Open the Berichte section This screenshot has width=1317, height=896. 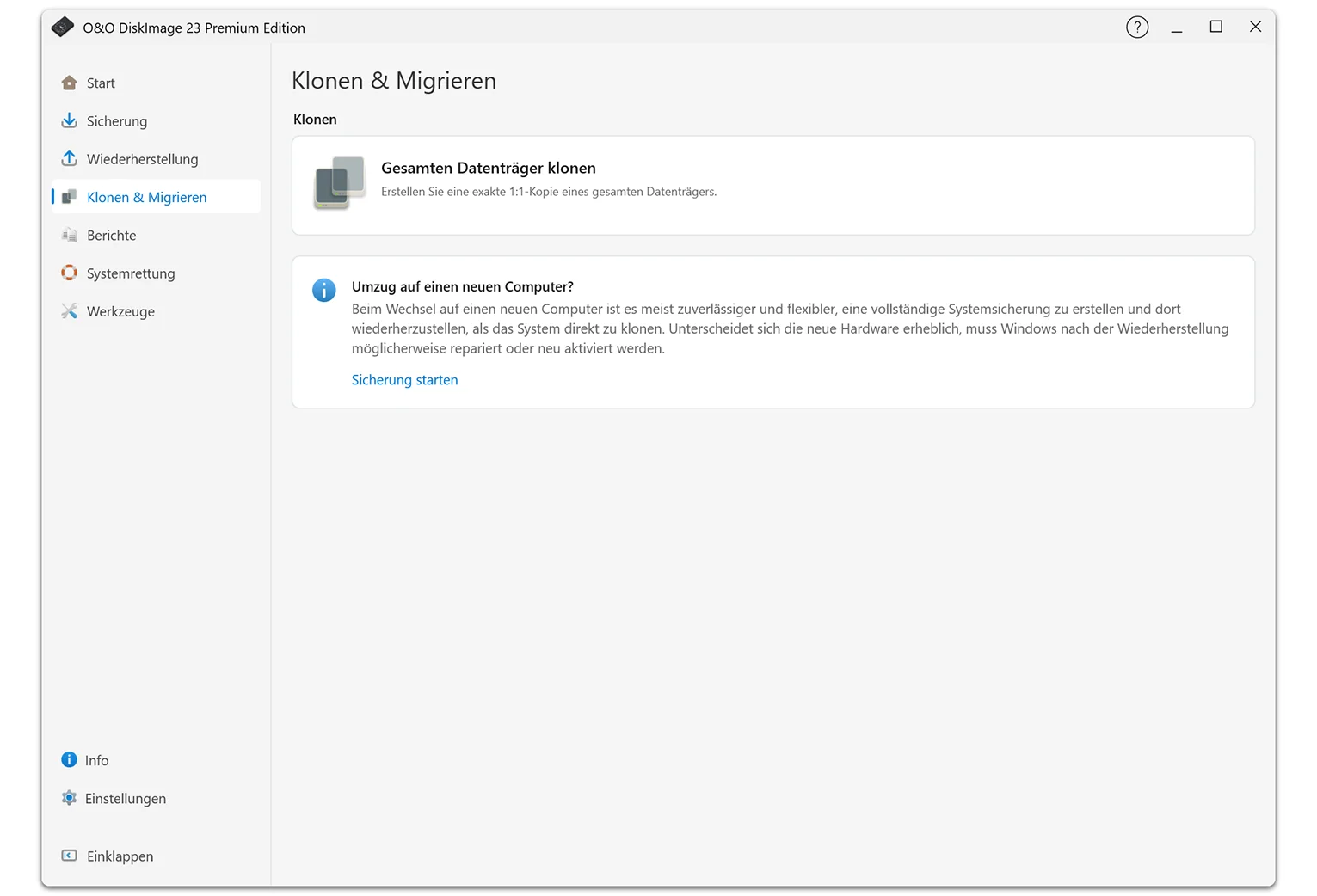[x=112, y=236]
